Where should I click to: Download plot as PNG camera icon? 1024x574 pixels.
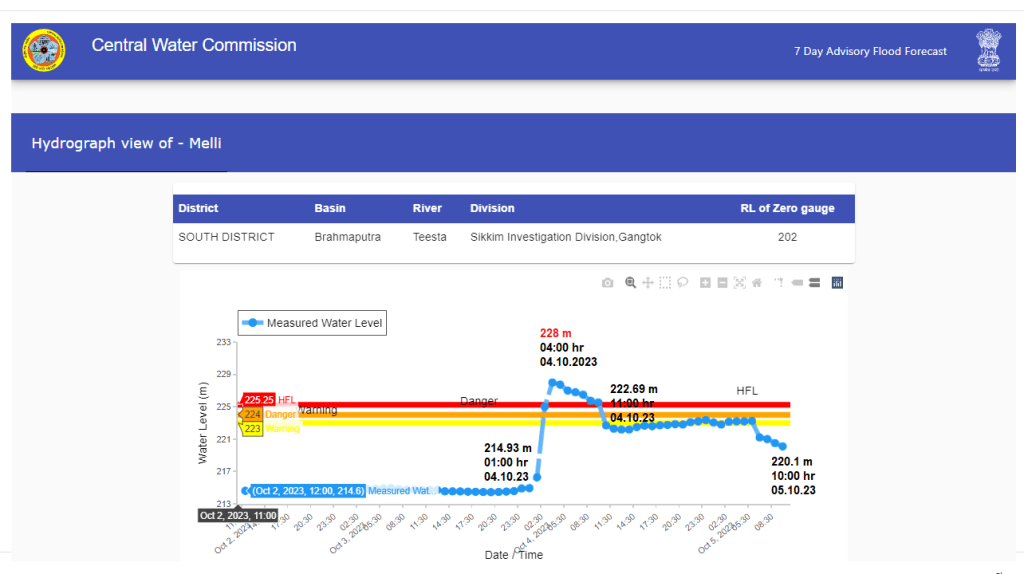pyautogui.click(x=607, y=283)
